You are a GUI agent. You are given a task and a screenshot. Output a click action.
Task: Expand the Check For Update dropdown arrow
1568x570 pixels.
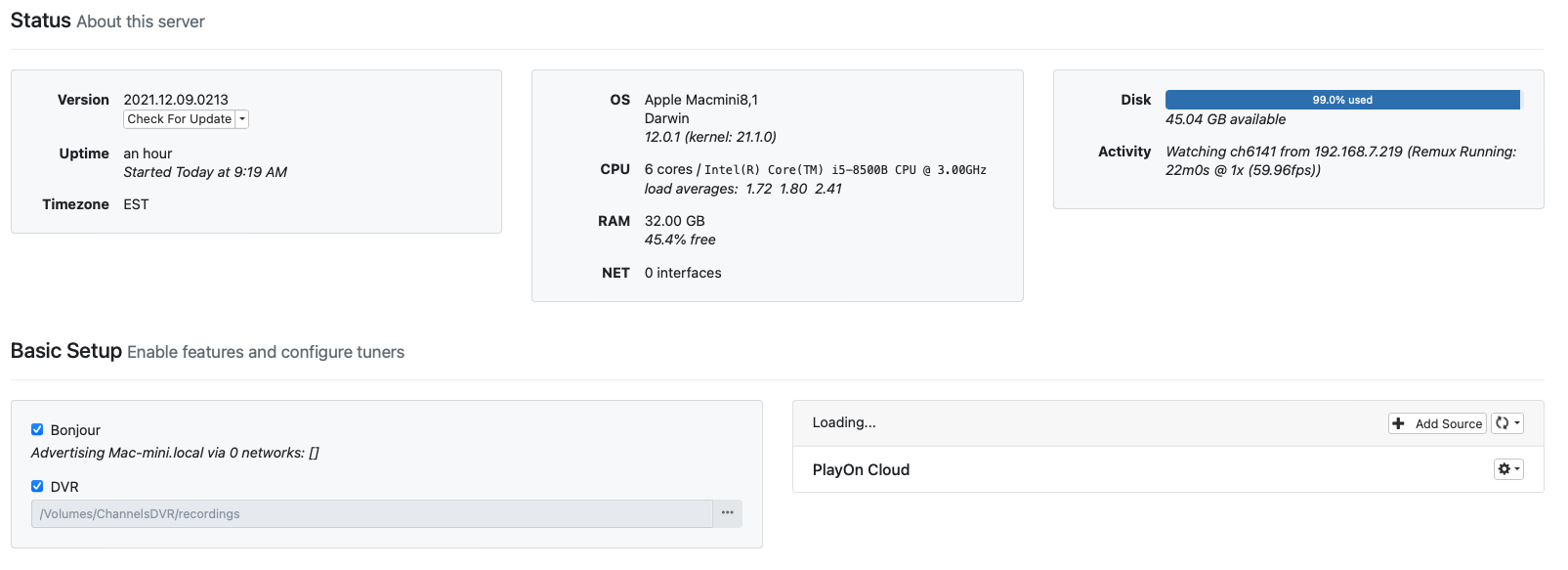[243, 119]
